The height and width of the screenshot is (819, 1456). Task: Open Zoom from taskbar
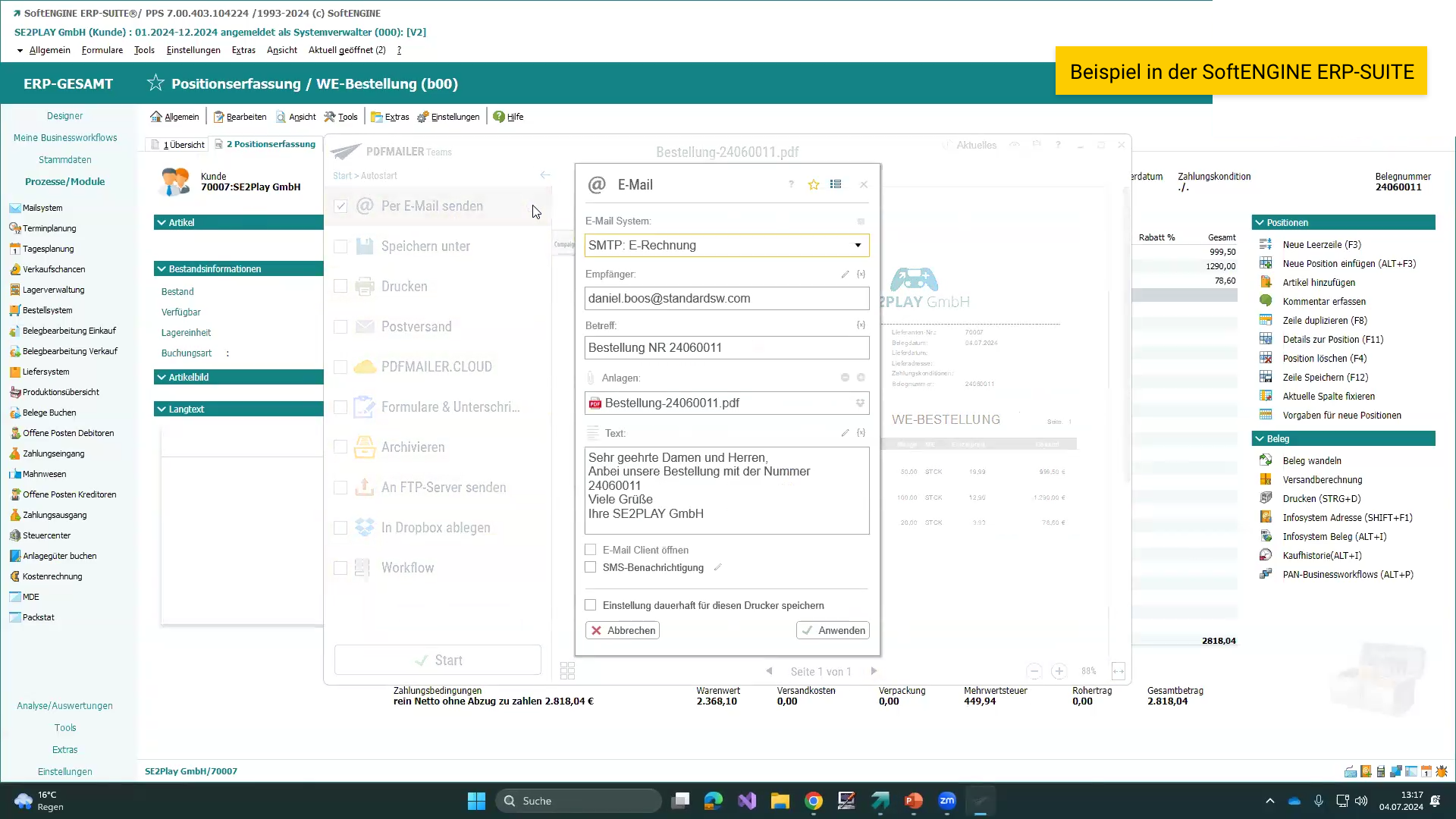coord(947,801)
